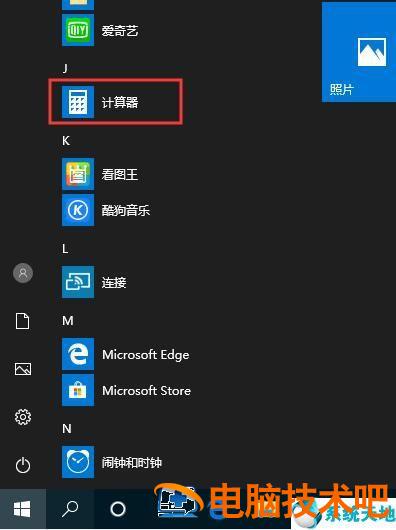Open the iQIYI (爱奇艺) app icon
Screen dimensions: 396x530
coord(78,30)
